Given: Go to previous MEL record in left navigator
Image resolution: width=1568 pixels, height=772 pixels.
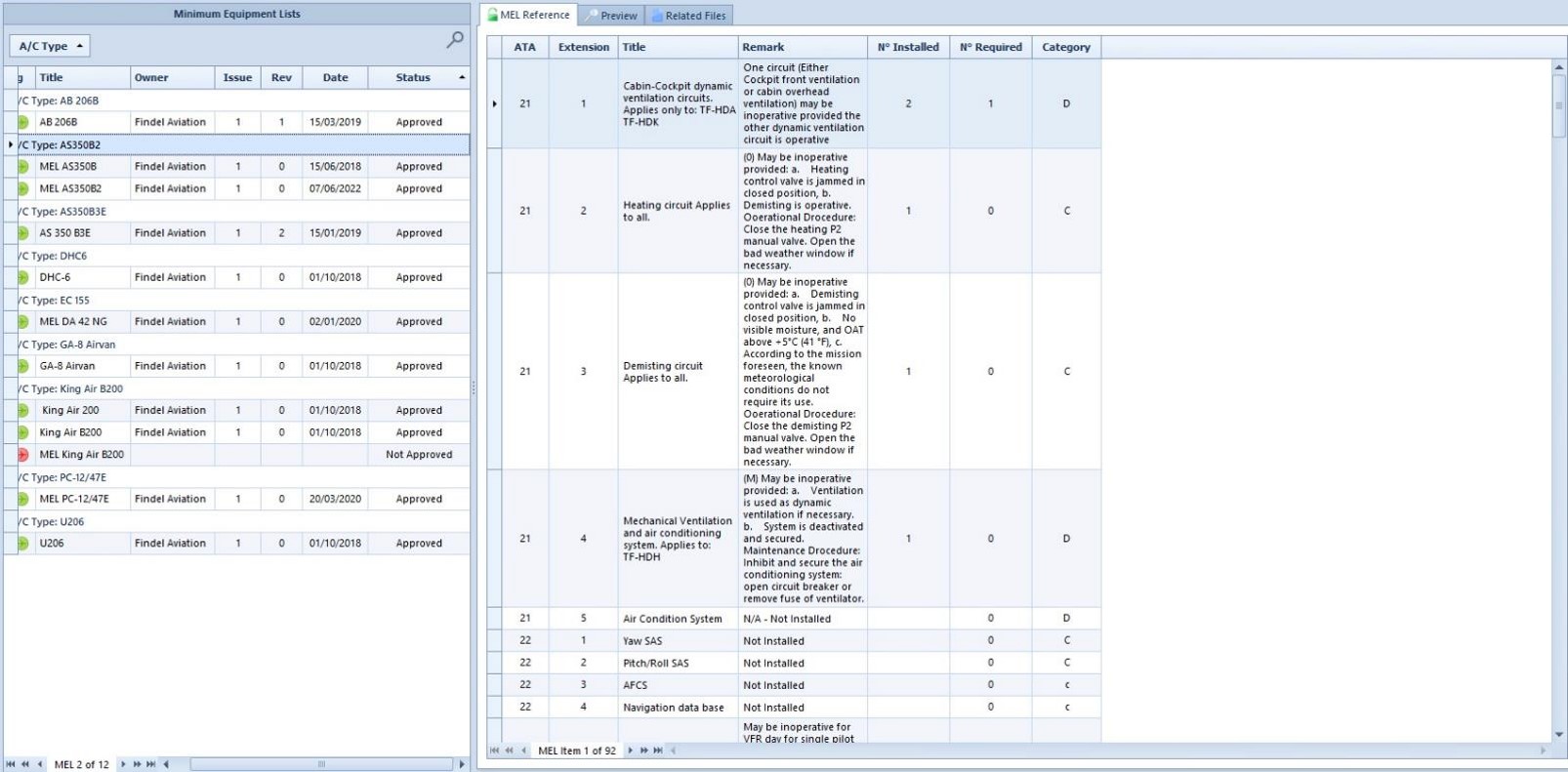Looking at the screenshot, I should tap(40, 764).
